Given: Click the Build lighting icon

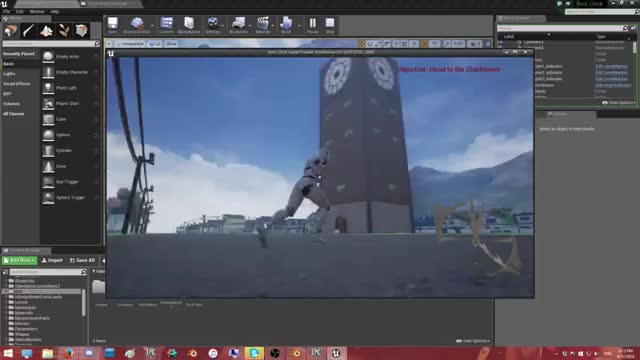Looking at the screenshot, I should point(286,25).
